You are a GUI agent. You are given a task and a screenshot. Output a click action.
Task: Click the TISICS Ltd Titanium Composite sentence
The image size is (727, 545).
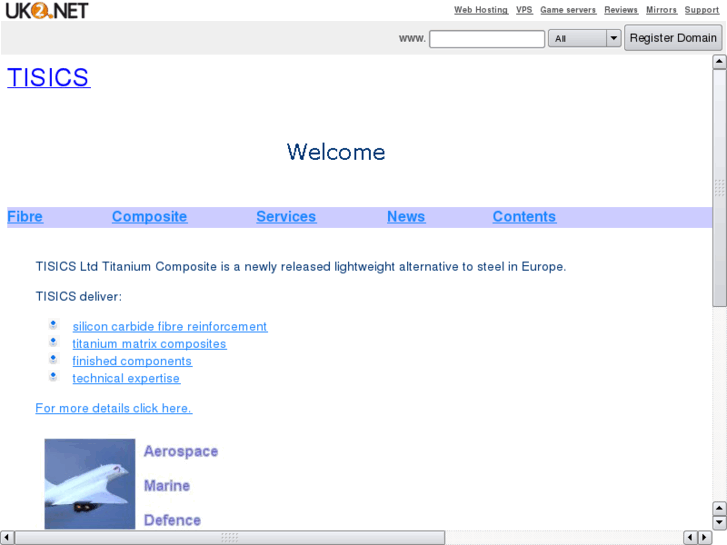[x=301, y=267]
